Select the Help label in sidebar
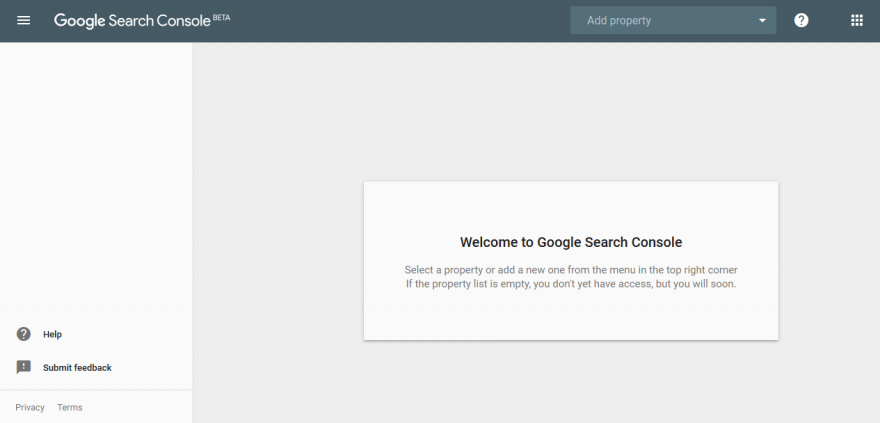Screen dimensions: 880x423 coord(52,334)
